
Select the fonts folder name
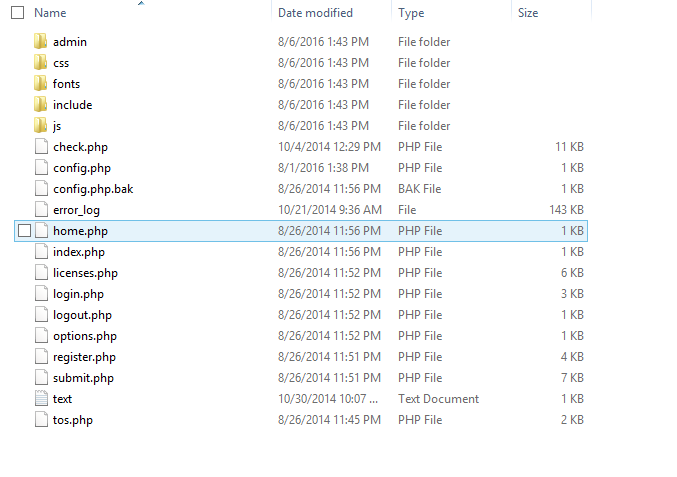pos(66,84)
